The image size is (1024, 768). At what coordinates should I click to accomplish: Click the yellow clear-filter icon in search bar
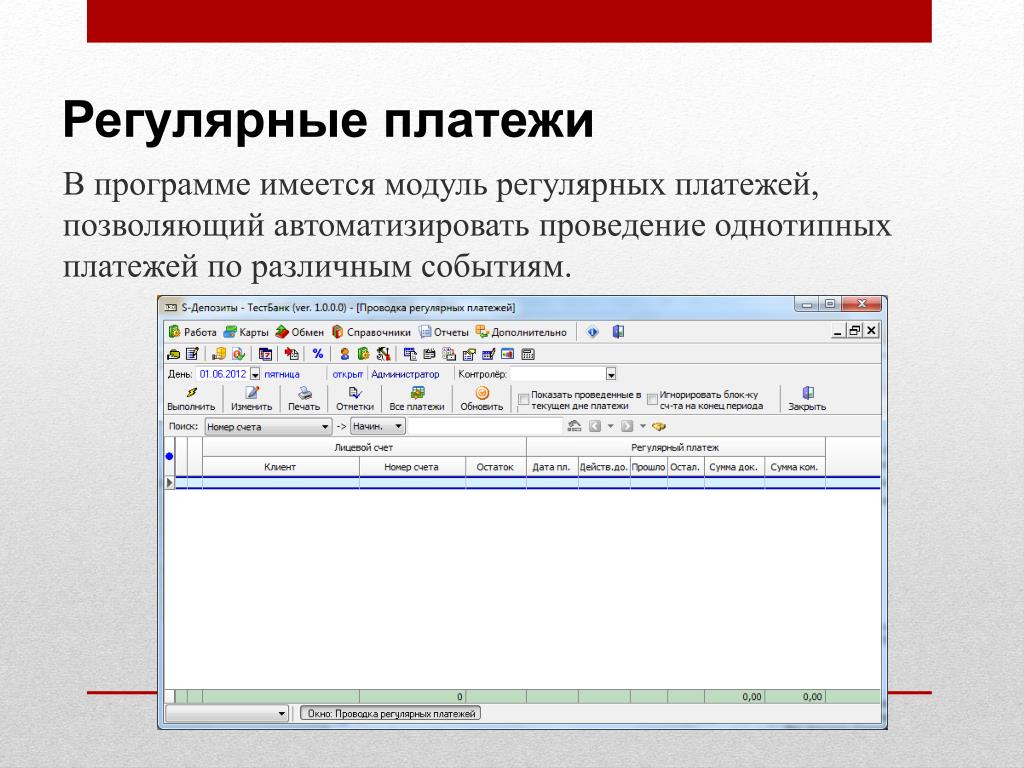point(658,426)
